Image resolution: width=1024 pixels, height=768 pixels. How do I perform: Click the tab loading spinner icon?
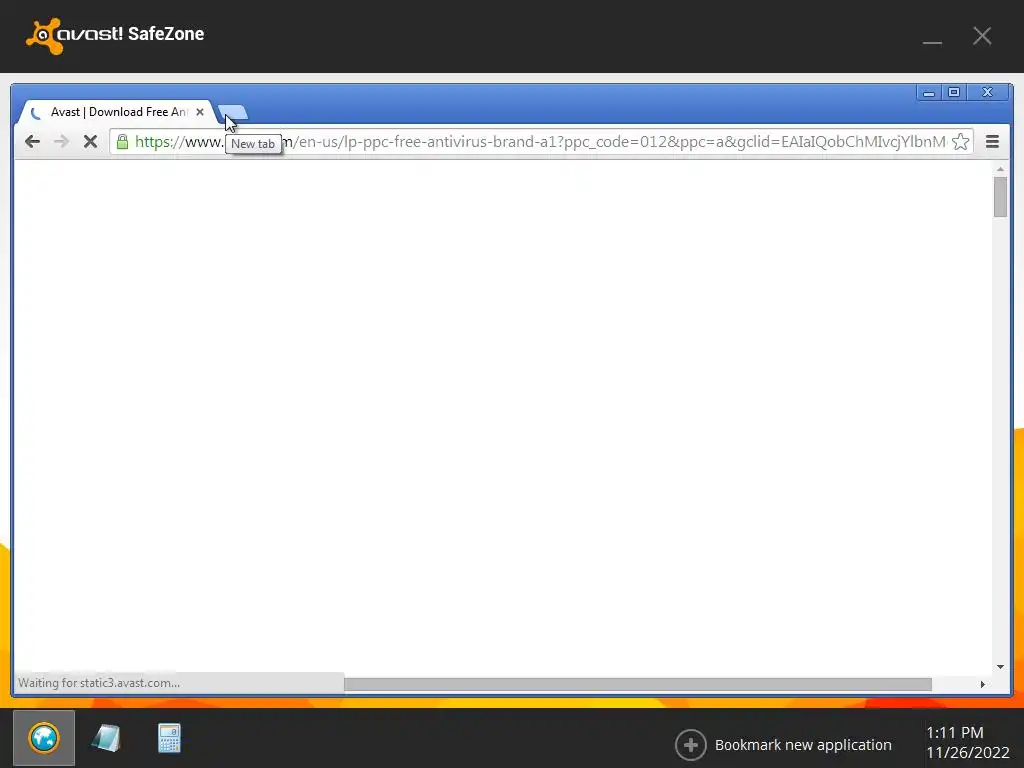point(35,112)
